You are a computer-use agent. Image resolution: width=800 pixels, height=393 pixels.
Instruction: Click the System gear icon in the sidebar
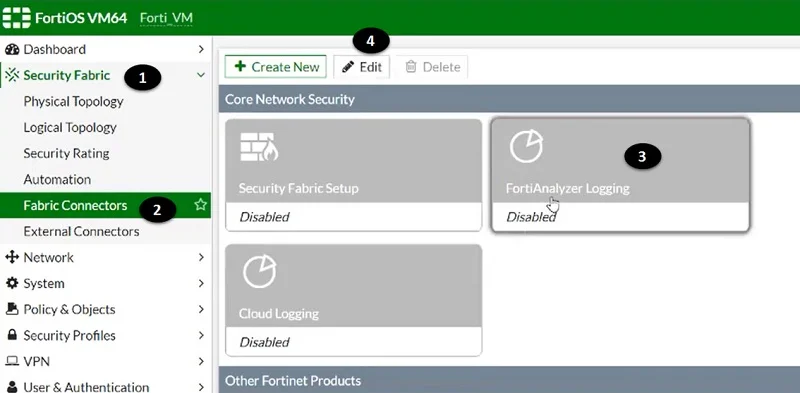pyautogui.click(x=12, y=283)
